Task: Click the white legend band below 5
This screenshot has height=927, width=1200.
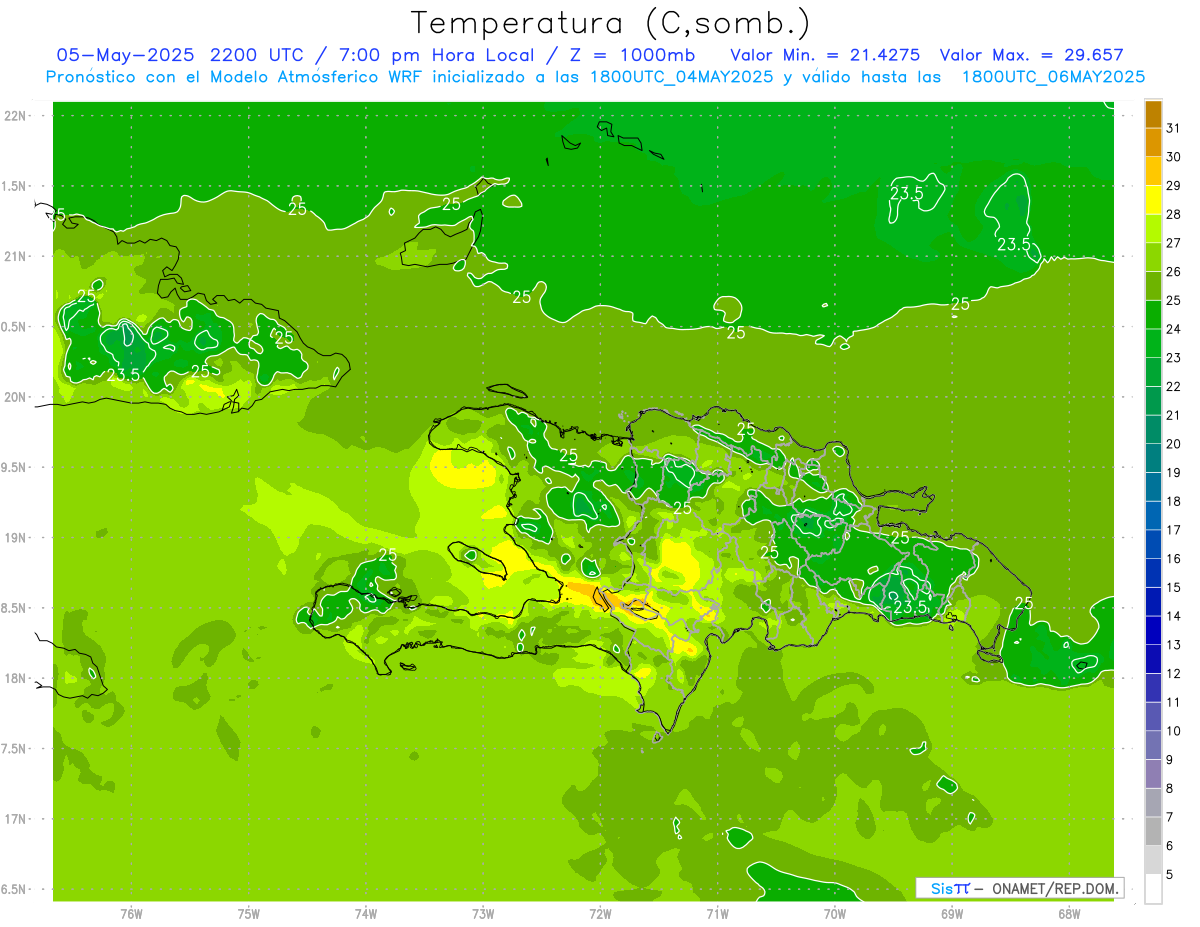Action: point(1153,889)
